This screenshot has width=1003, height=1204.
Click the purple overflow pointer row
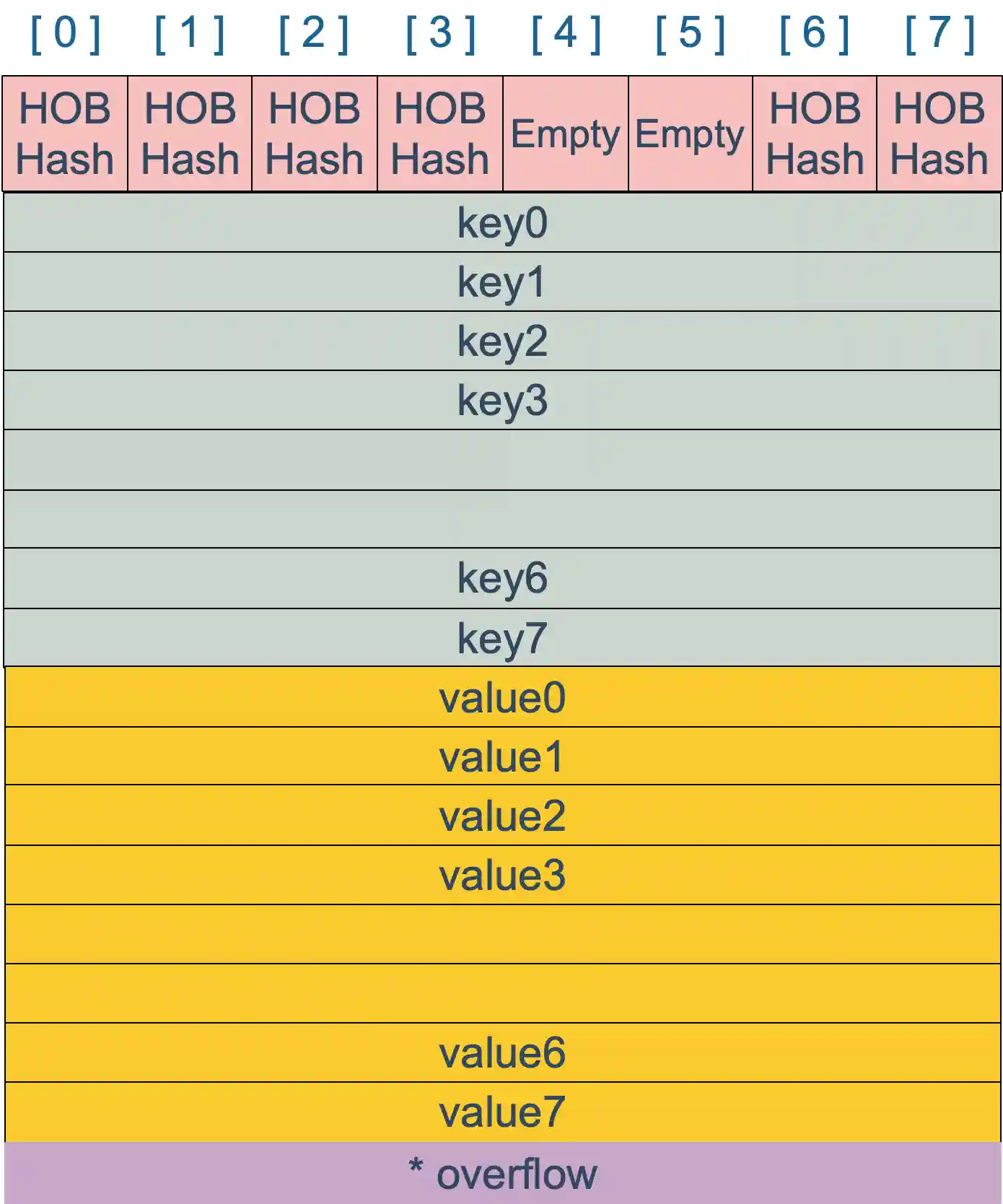(502, 1174)
